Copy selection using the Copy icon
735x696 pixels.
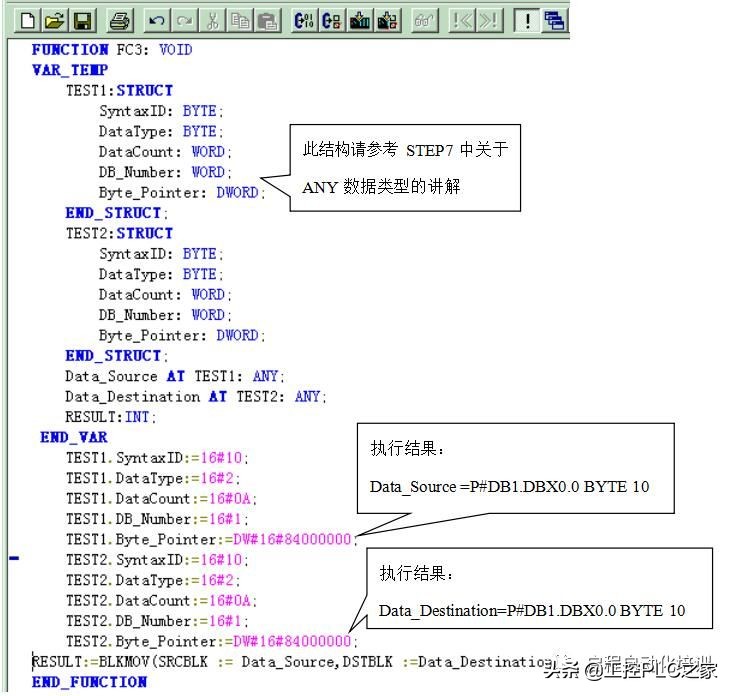point(240,21)
